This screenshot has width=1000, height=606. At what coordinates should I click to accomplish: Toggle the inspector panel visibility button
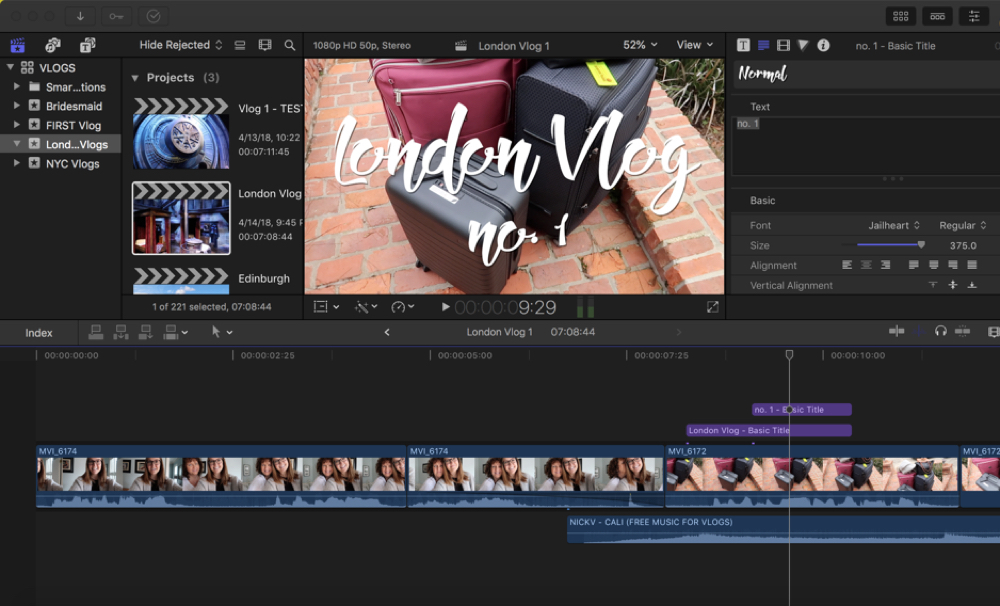973,16
